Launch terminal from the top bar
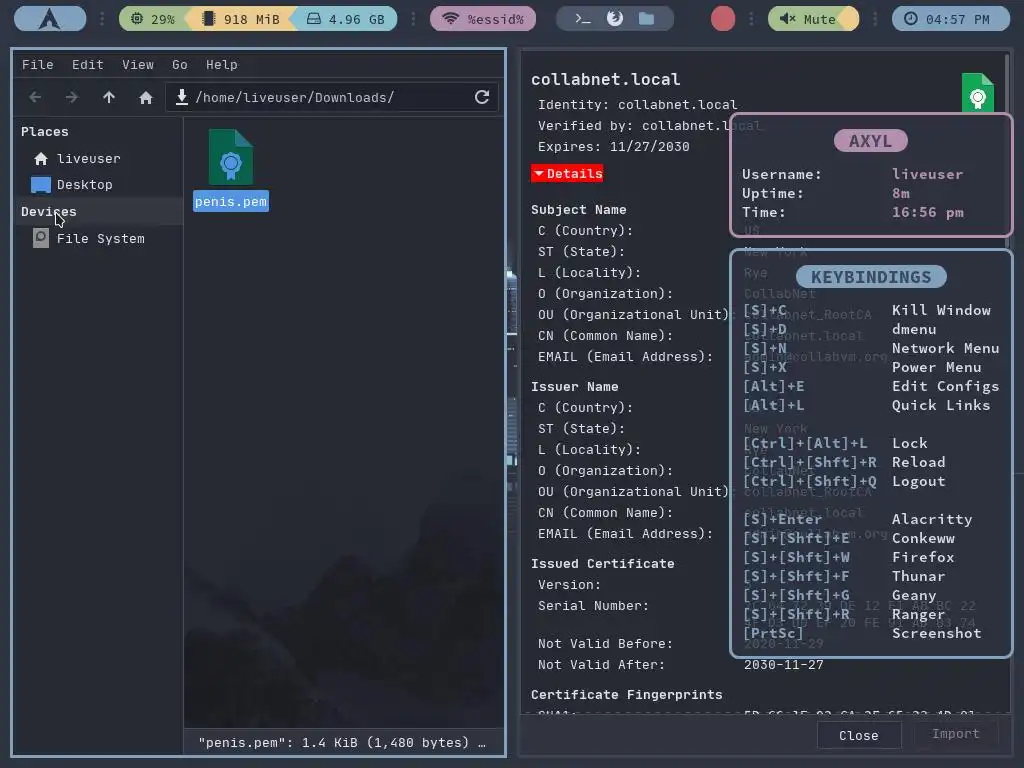The height and width of the screenshot is (768, 1024). [x=583, y=19]
